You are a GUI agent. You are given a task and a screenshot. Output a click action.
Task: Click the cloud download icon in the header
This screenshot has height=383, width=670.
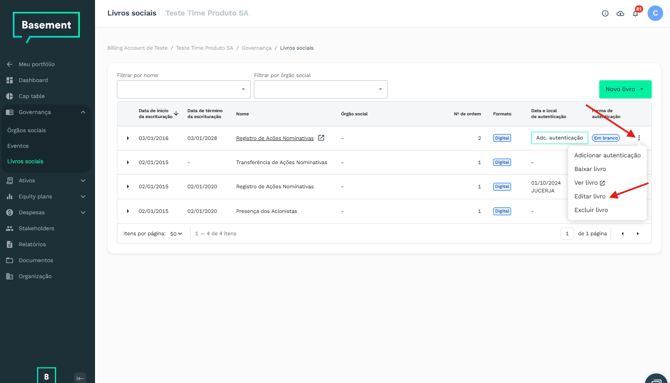click(x=620, y=14)
